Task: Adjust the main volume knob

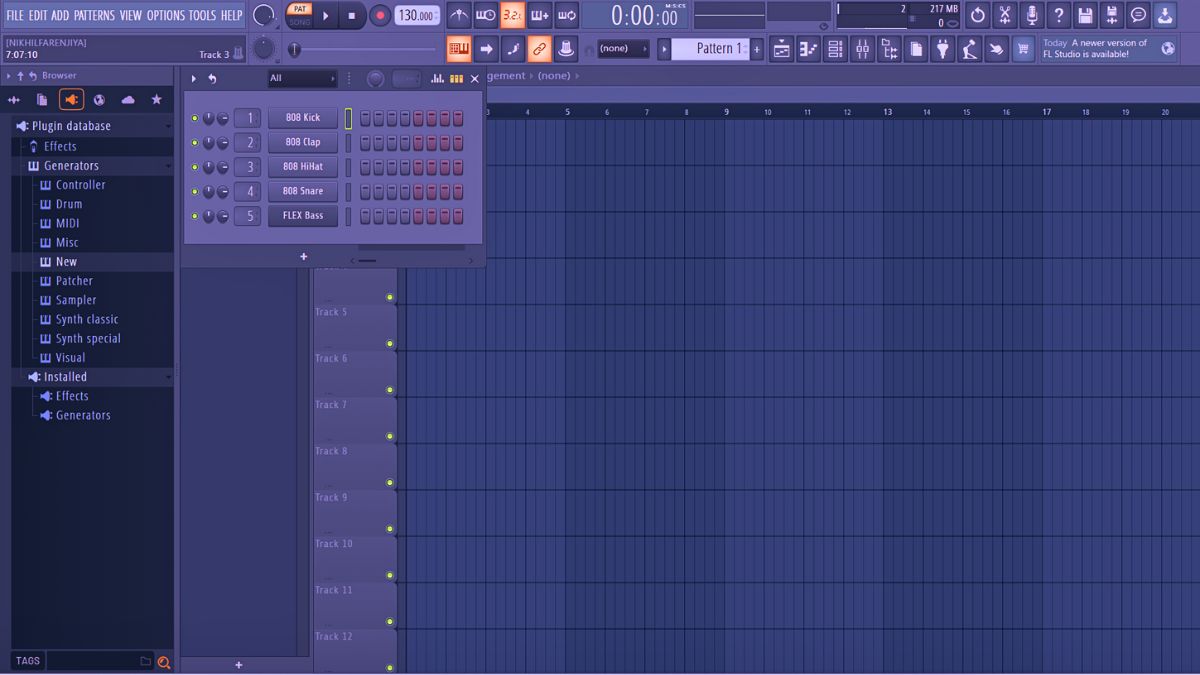Action: 263,15
